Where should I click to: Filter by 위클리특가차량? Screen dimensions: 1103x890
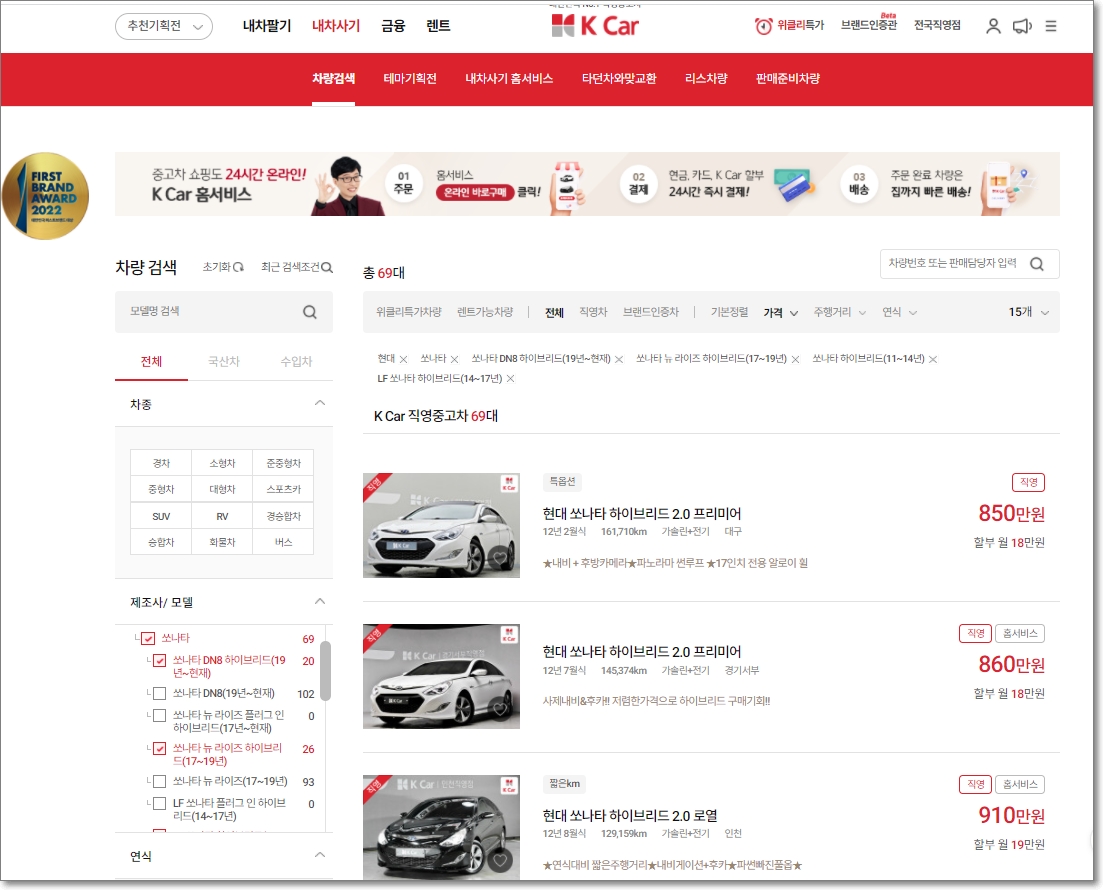click(409, 312)
